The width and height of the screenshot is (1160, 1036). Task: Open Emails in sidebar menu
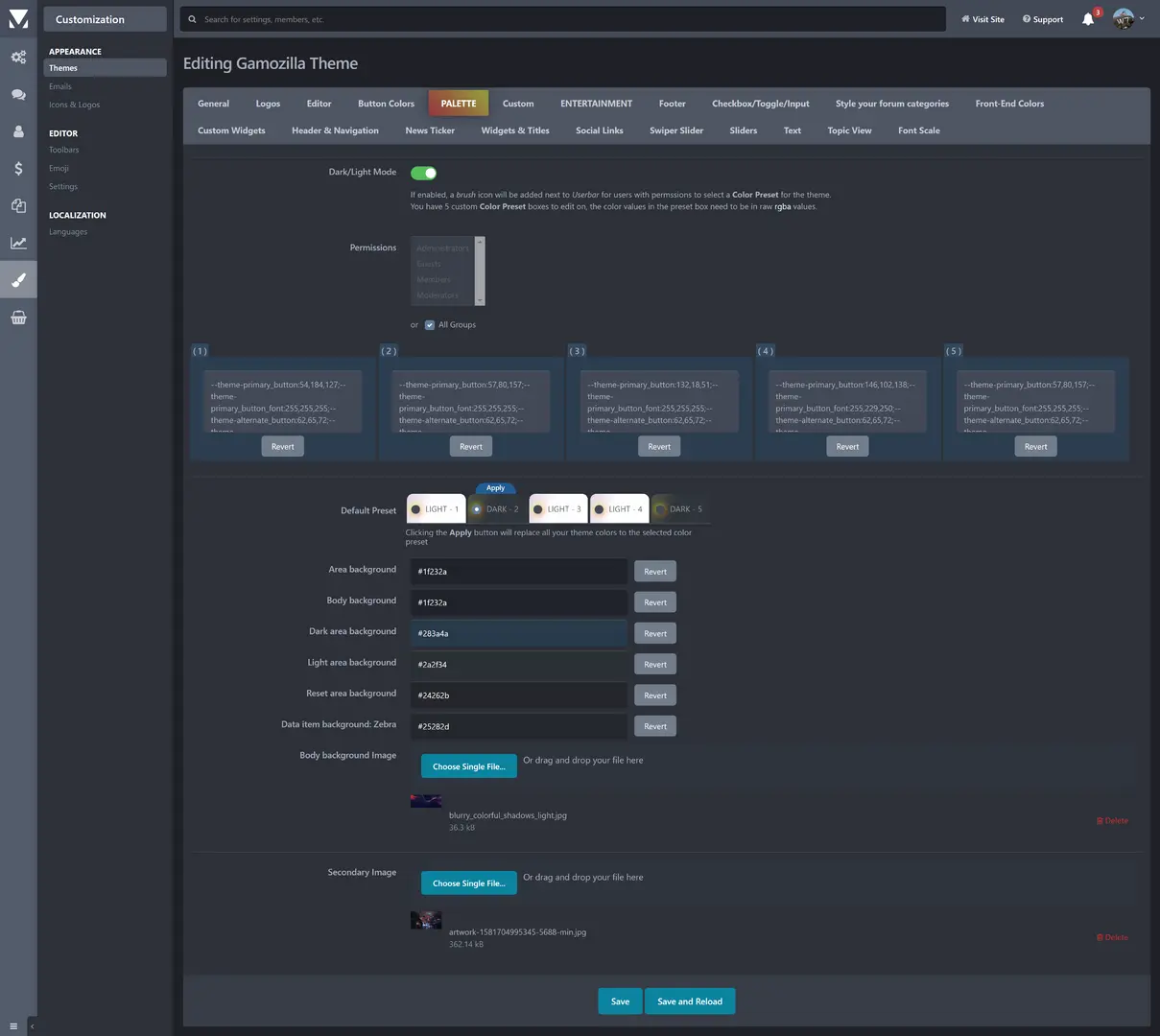(x=60, y=86)
